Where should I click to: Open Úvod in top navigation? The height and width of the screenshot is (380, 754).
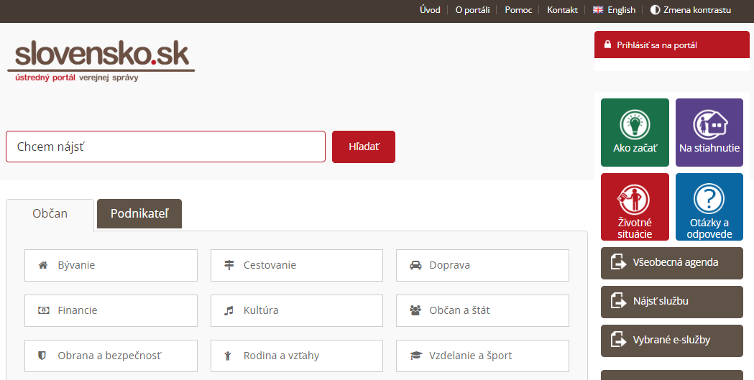(430, 10)
